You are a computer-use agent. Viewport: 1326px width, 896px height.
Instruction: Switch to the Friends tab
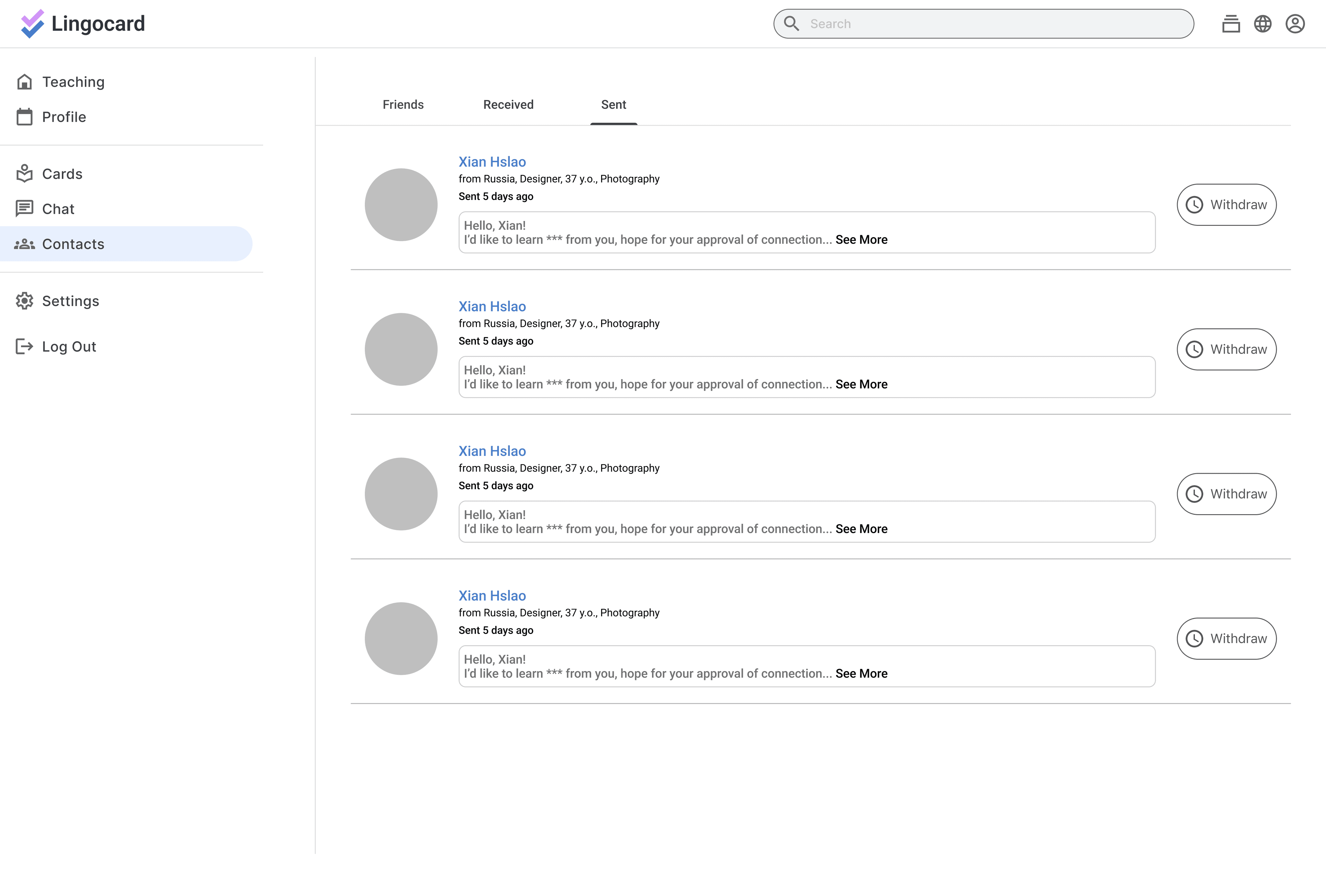(x=403, y=105)
